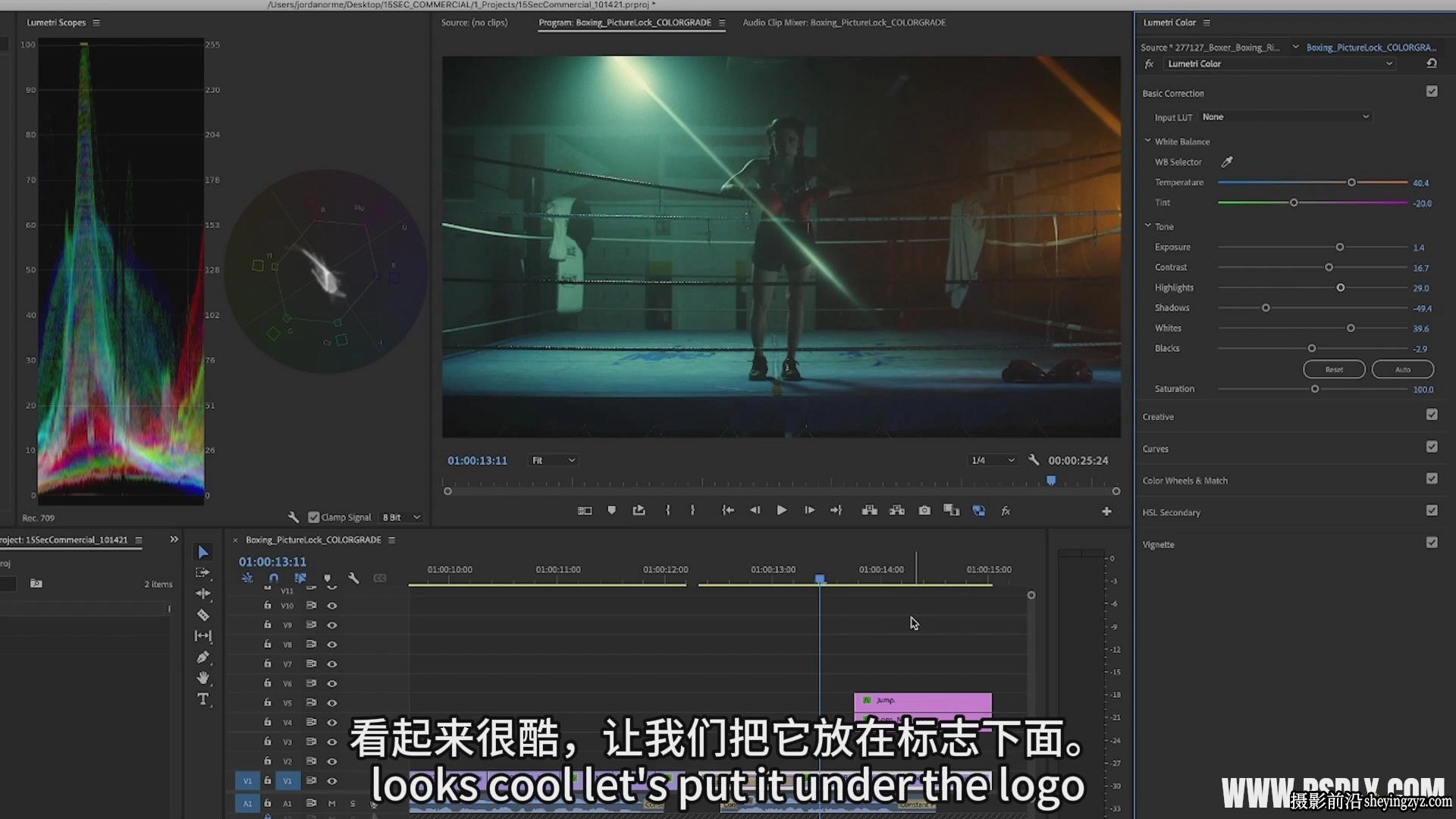The width and height of the screenshot is (1456, 819).
Task: Open Lumetri Scopes panel menu
Action: pyautogui.click(x=96, y=23)
